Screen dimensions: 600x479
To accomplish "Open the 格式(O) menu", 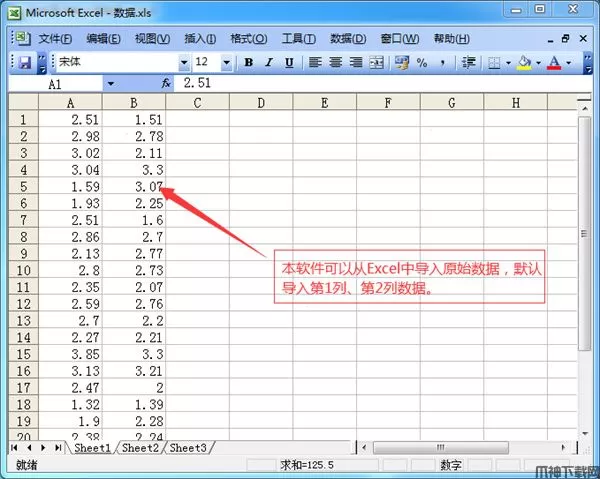I will coord(248,38).
